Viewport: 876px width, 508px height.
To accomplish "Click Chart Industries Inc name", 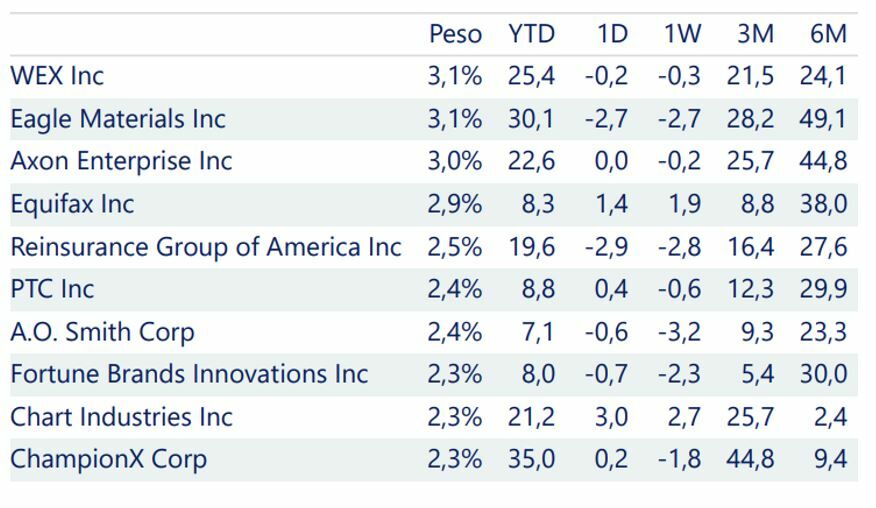I will coord(121,417).
